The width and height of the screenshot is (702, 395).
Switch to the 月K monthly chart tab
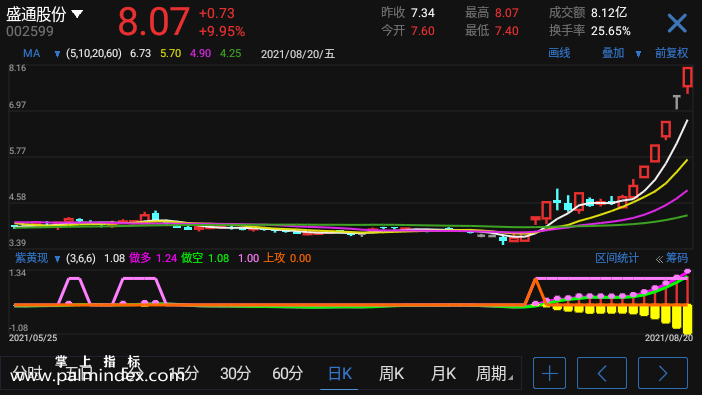click(443, 374)
